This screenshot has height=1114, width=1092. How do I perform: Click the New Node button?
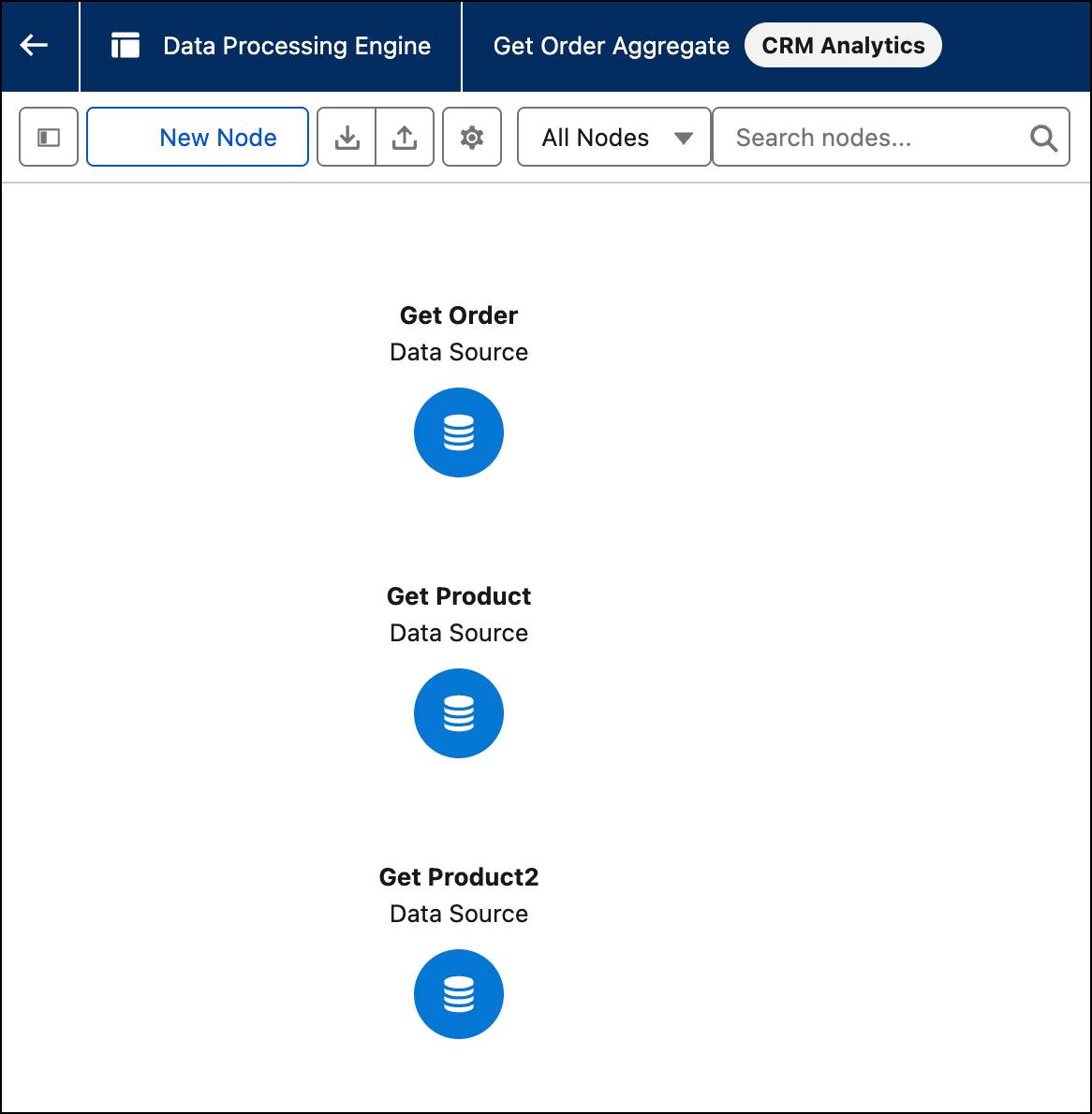(x=198, y=137)
